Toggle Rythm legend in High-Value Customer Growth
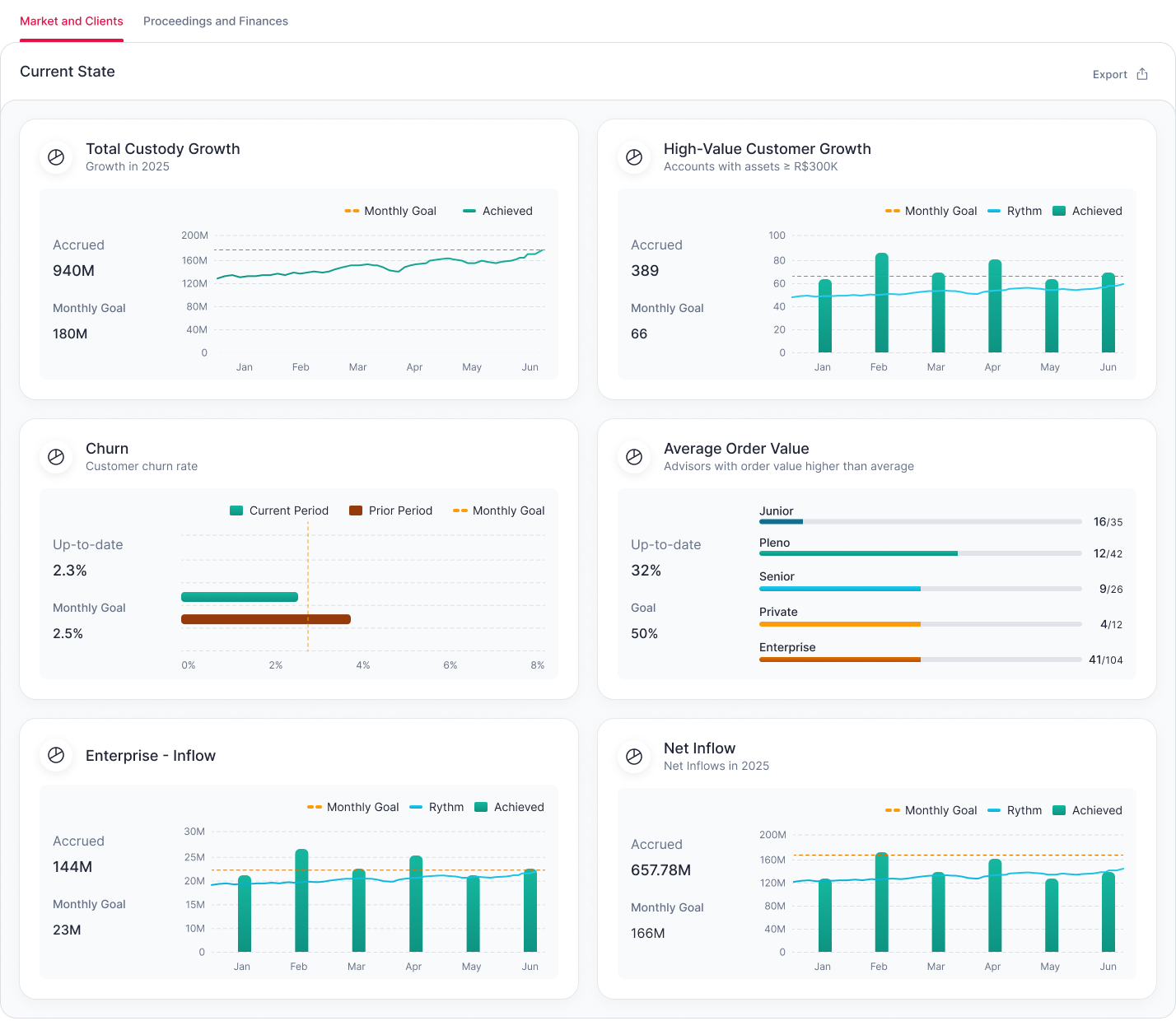The height and width of the screenshot is (1021, 1176). tap(1015, 211)
